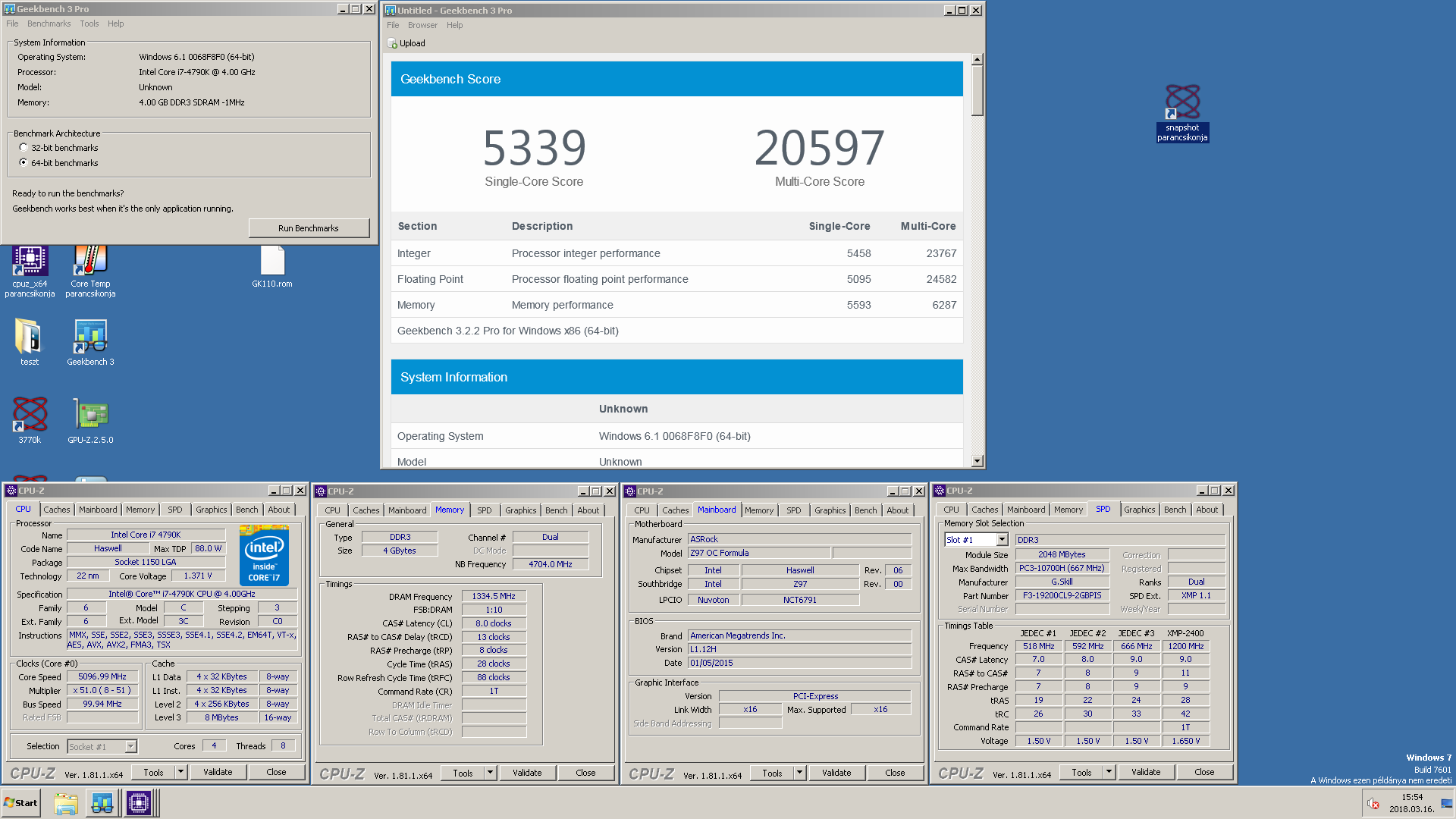Click Run Benchmarks button
This screenshot has height=819, width=1456.
(x=309, y=228)
